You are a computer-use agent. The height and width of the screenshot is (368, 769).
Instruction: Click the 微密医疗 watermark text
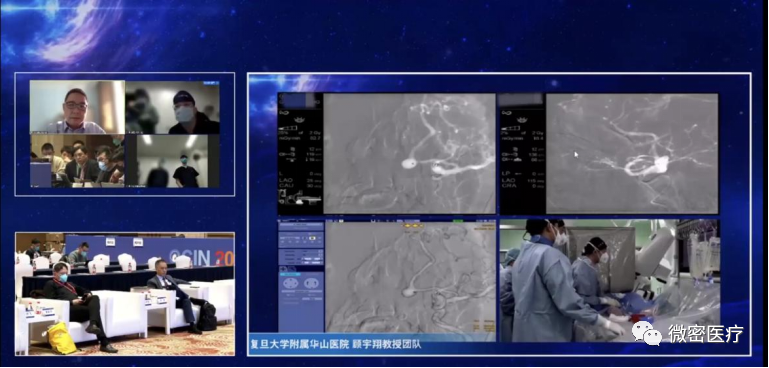[705, 334]
